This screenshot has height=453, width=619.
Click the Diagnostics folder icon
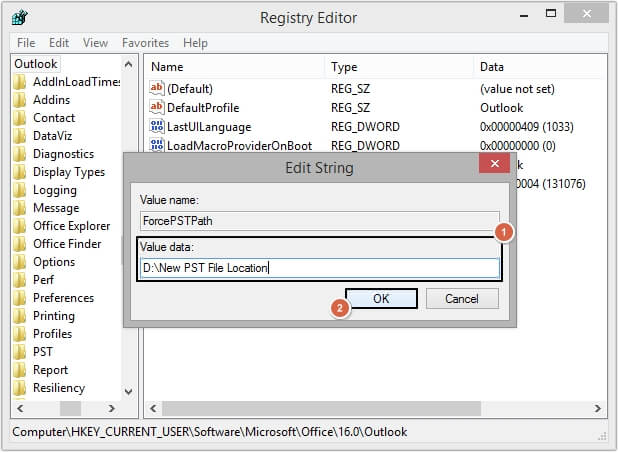point(19,154)
